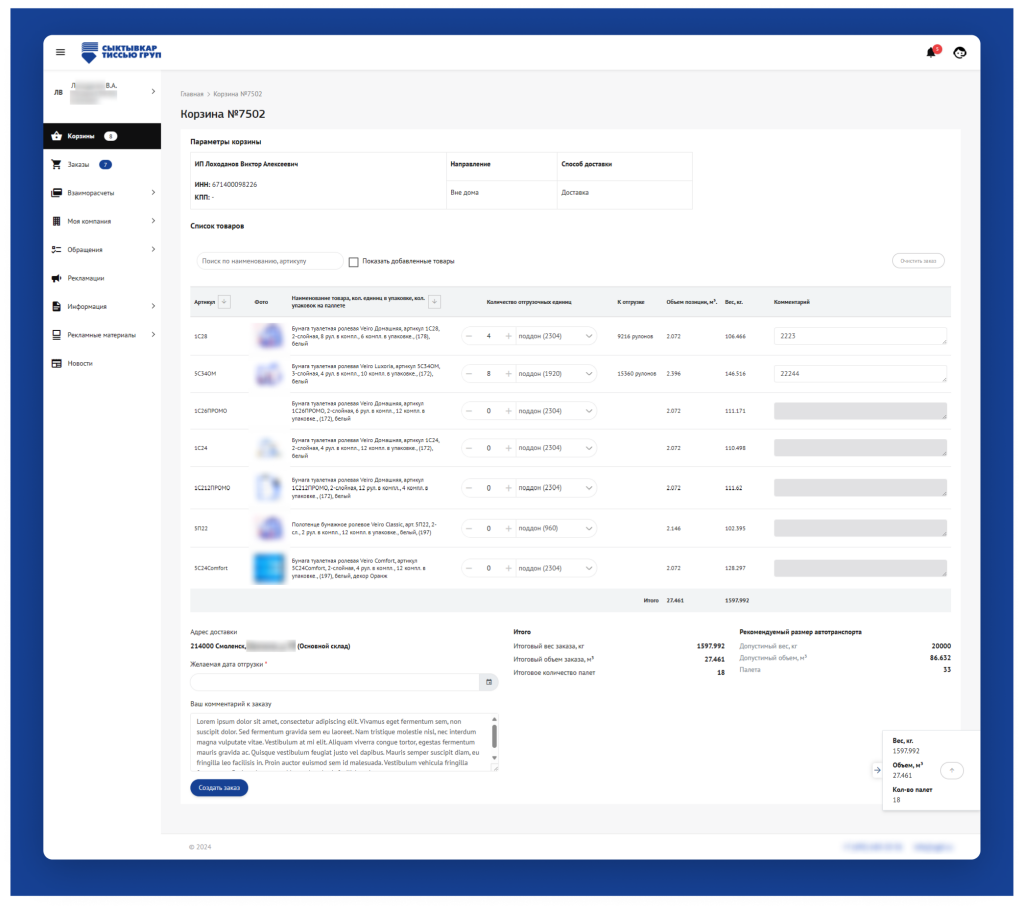Viewport: 1024px width, 911px height.
Task: Click the Информация document icon
Action: (x=56, y=306)
